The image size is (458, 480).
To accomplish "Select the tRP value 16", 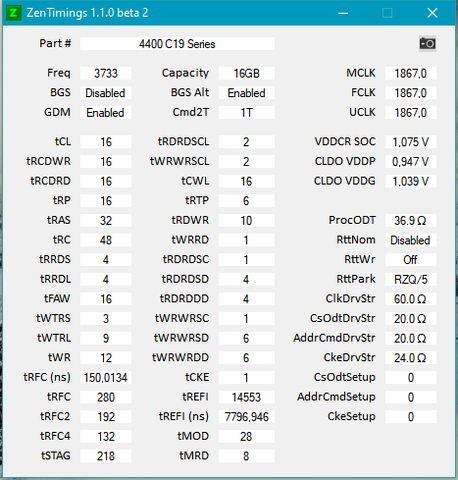I will pyautogui.click(x=106, y=201).
